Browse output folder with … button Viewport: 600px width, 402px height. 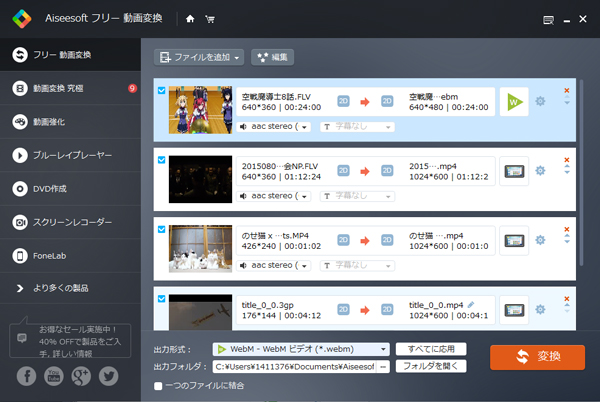[x=383, y=367]
